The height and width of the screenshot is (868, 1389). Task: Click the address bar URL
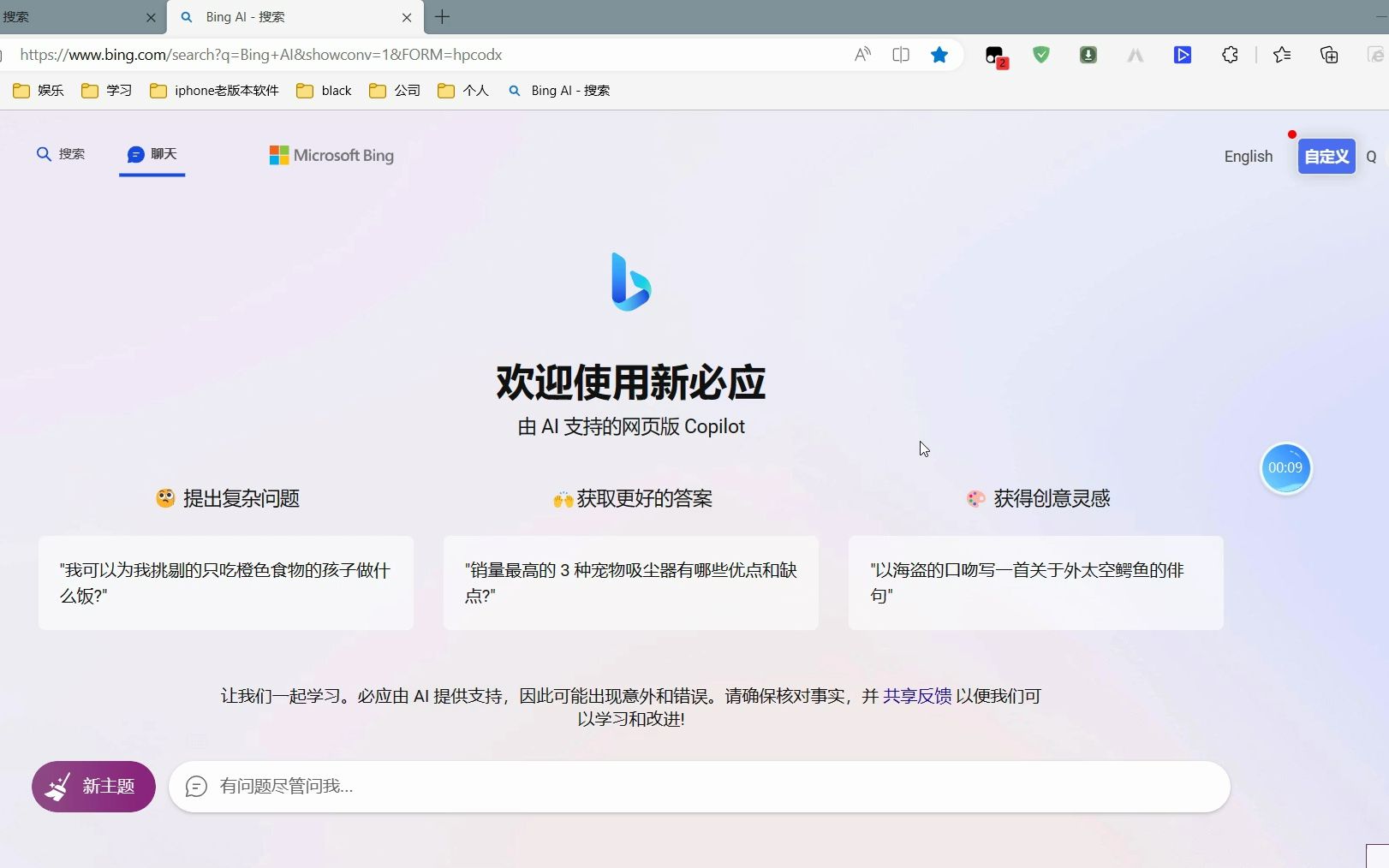point(261,55)
